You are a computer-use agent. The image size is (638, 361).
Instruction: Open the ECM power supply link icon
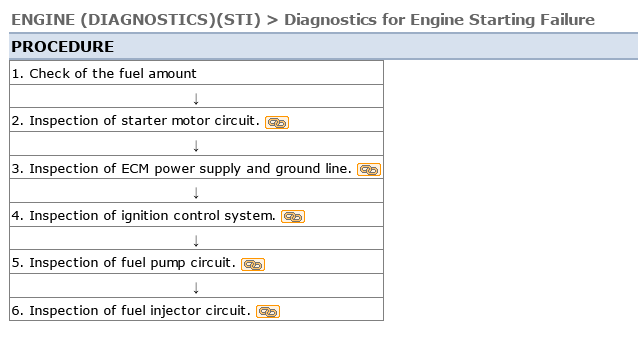click(x=369, y=170)
